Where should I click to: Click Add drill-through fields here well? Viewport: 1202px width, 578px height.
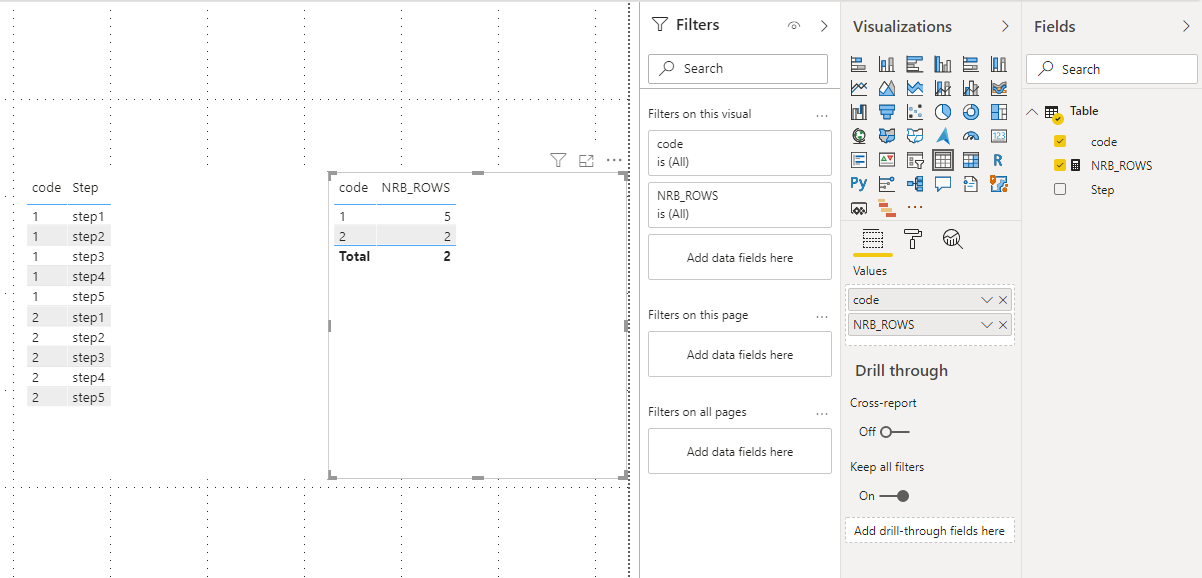pyautogui.click(x=930, y=531)
